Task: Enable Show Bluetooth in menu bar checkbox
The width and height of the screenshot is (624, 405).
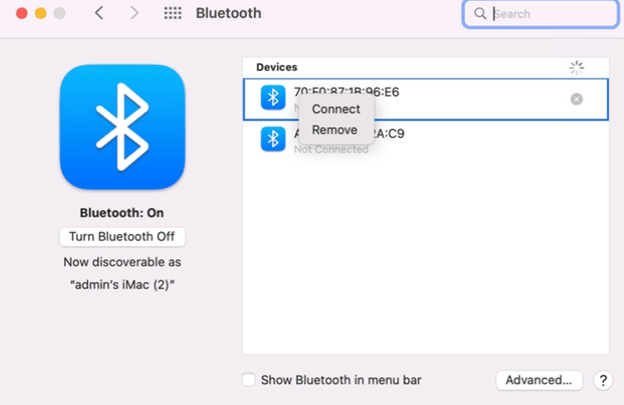Action: pos(249,380)
